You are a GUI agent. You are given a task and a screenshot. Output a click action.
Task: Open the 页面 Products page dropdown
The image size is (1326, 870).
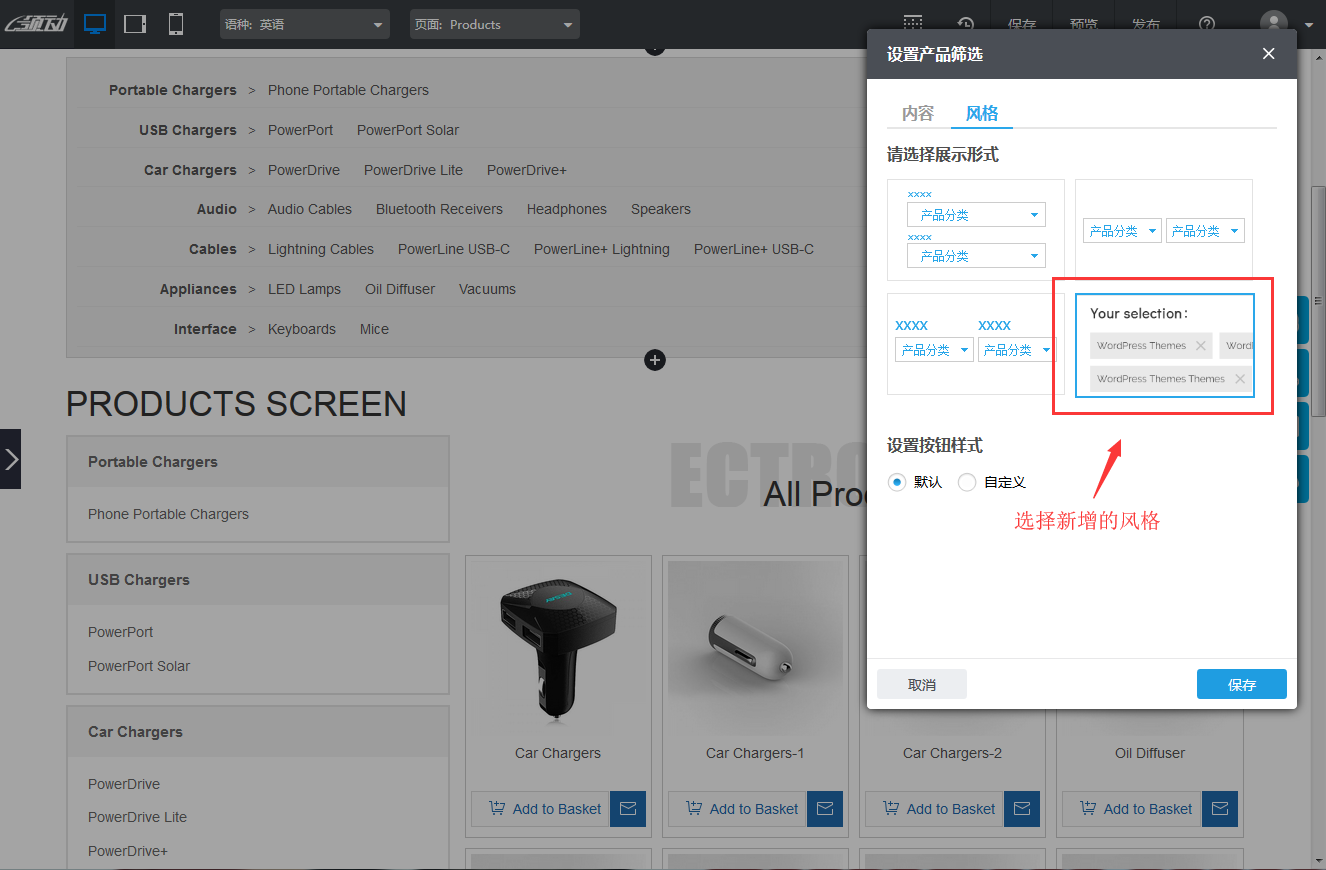click(x=494, y=24)
